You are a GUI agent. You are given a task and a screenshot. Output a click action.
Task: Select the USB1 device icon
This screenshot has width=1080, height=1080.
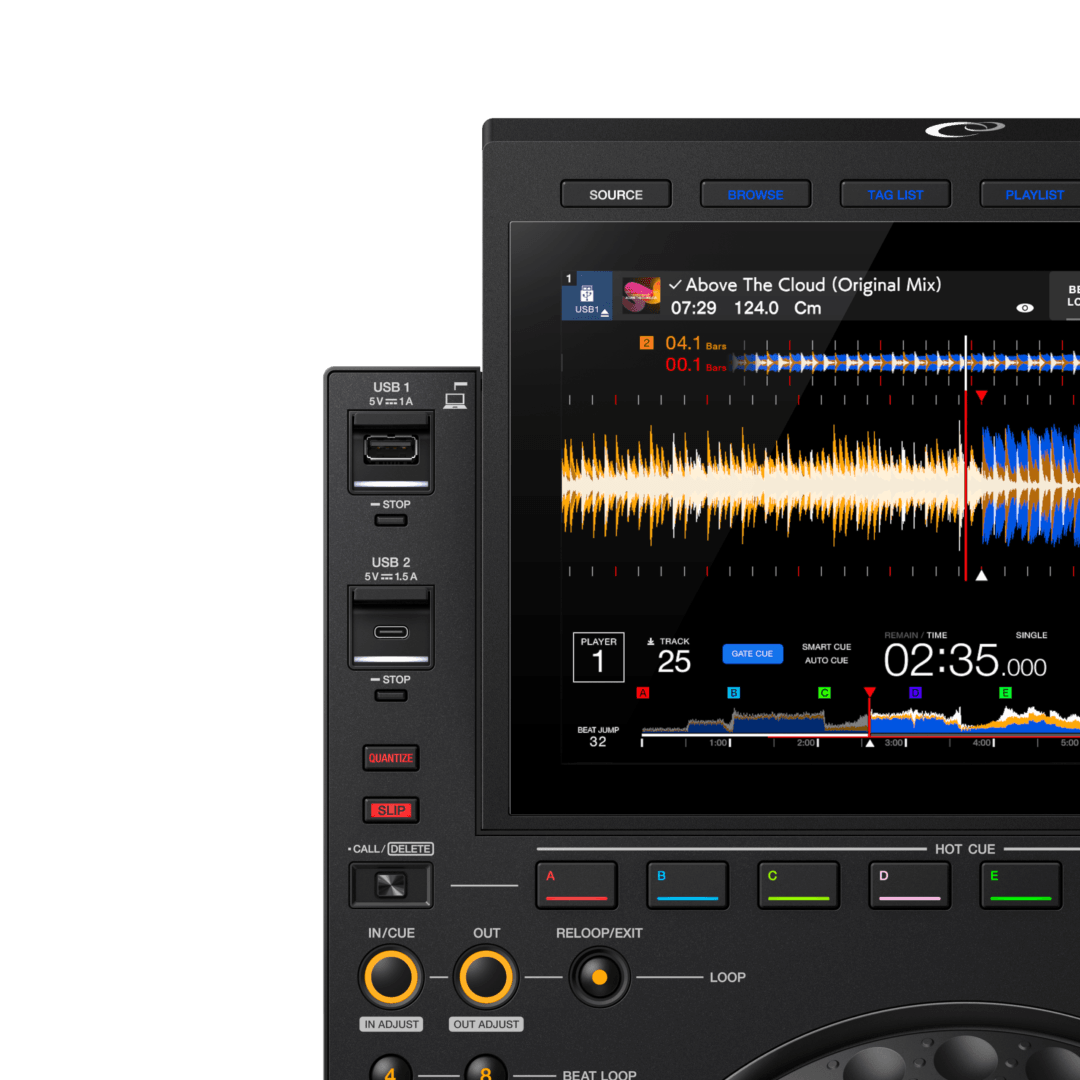[x=588, y=295]
